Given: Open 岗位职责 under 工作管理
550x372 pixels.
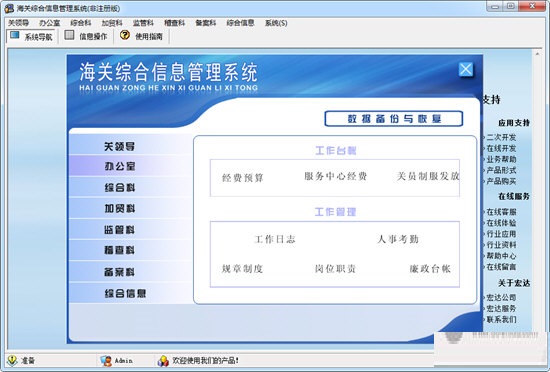Looking at the screenshot, I should [335, 269].
